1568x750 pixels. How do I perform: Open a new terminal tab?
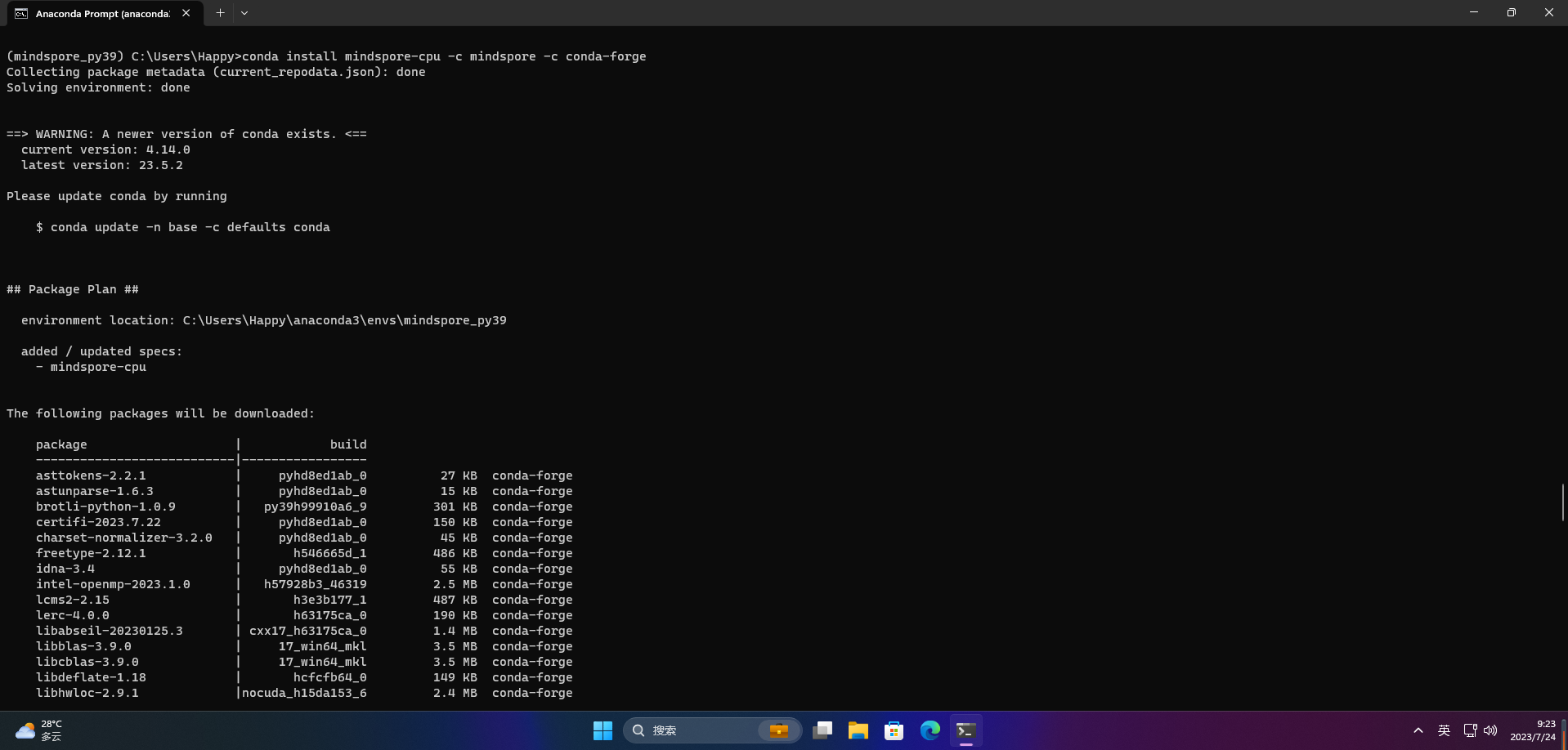pyautogui.click(x=220, y=13)
